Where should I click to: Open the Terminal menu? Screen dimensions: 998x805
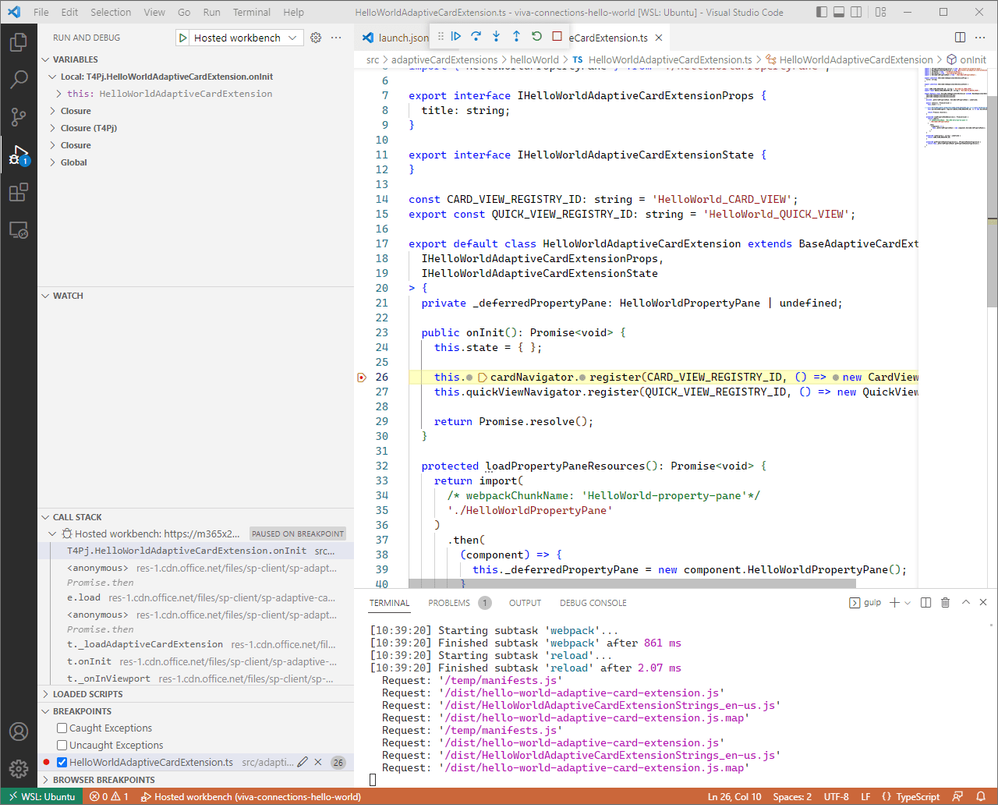coord(250,12)
